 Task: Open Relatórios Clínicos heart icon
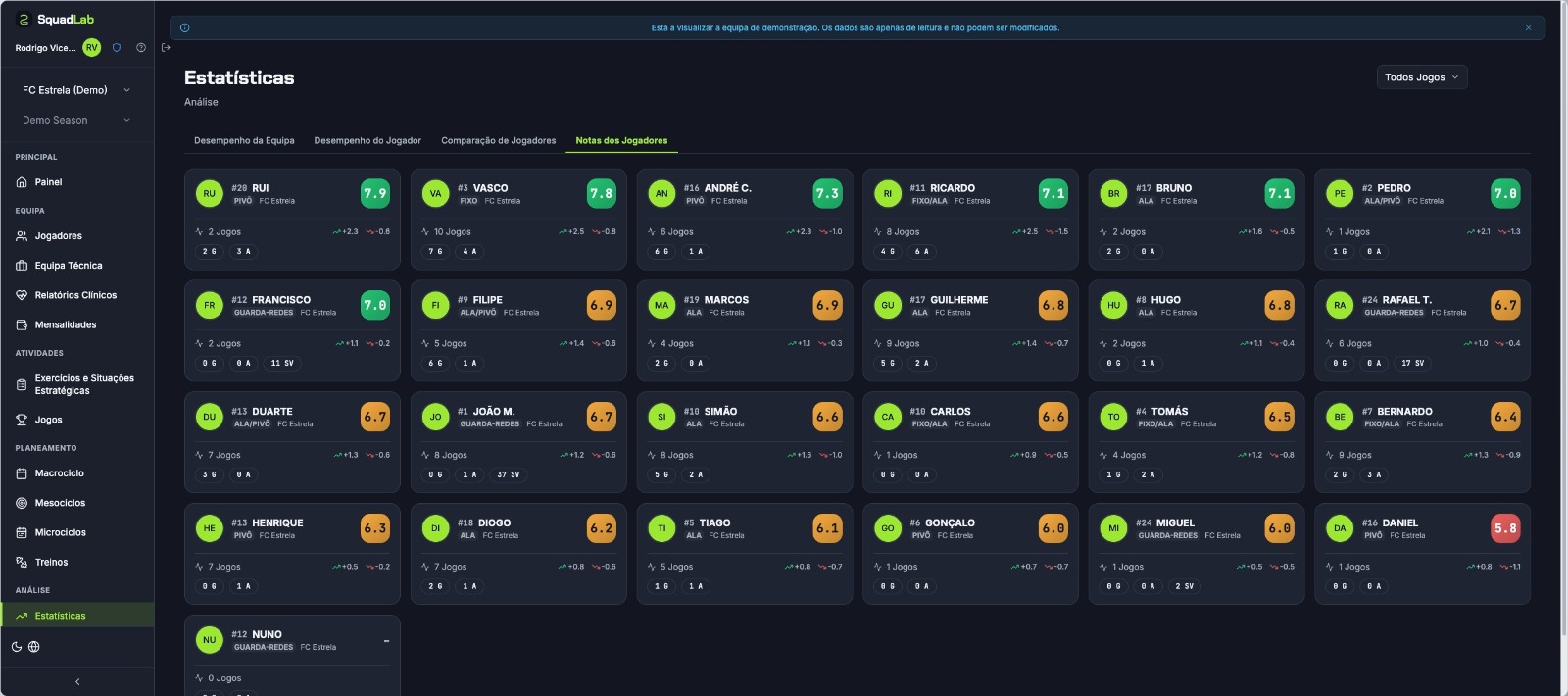click(22, 295)
